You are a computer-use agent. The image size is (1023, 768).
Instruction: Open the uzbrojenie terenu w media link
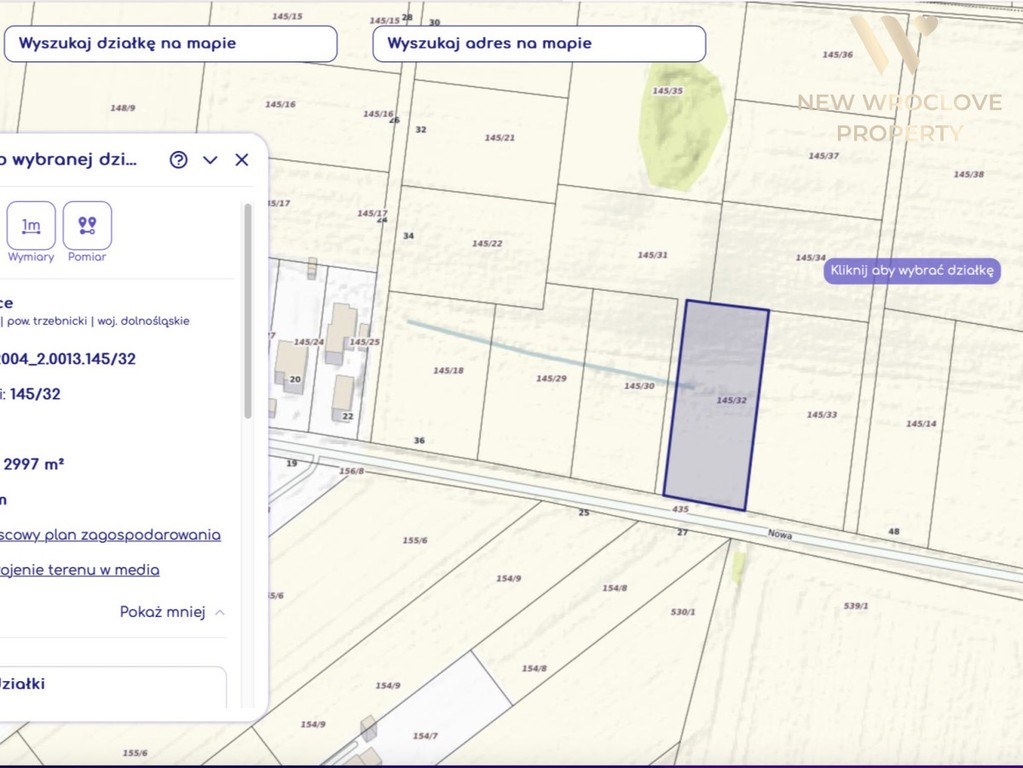(80, 570)
